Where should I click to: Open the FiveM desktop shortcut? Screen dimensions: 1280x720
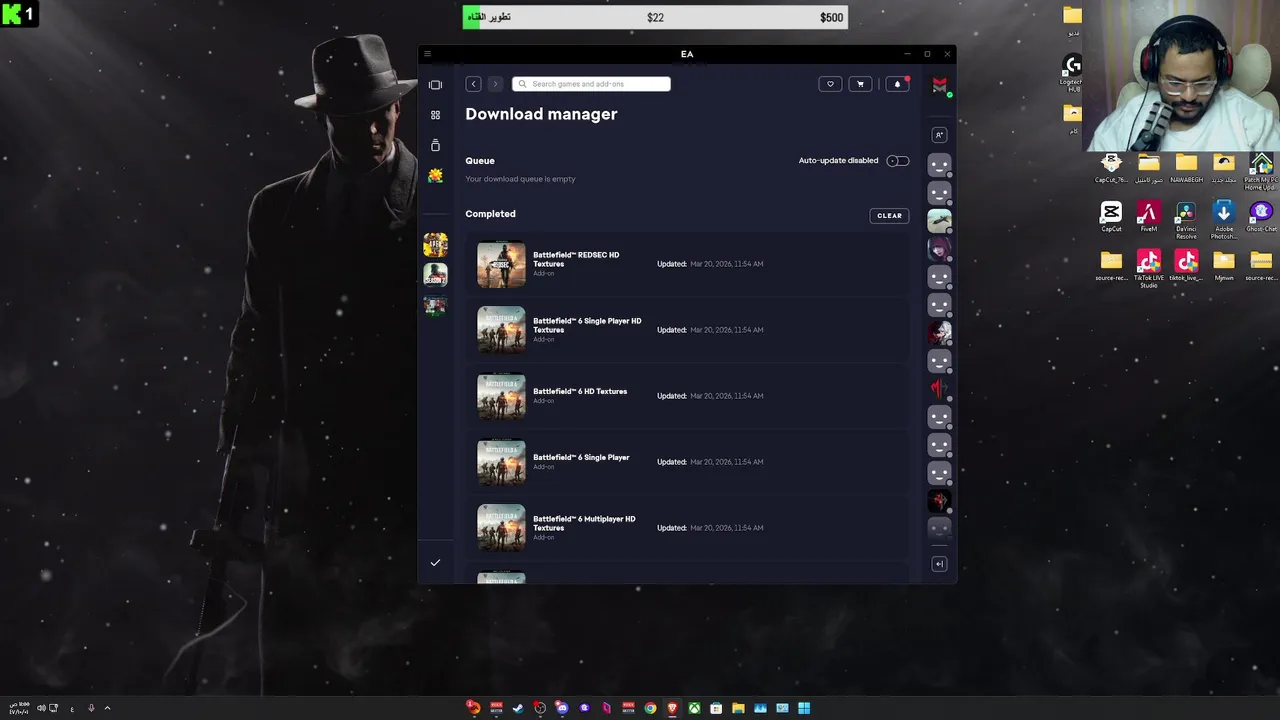point(1148,216)
